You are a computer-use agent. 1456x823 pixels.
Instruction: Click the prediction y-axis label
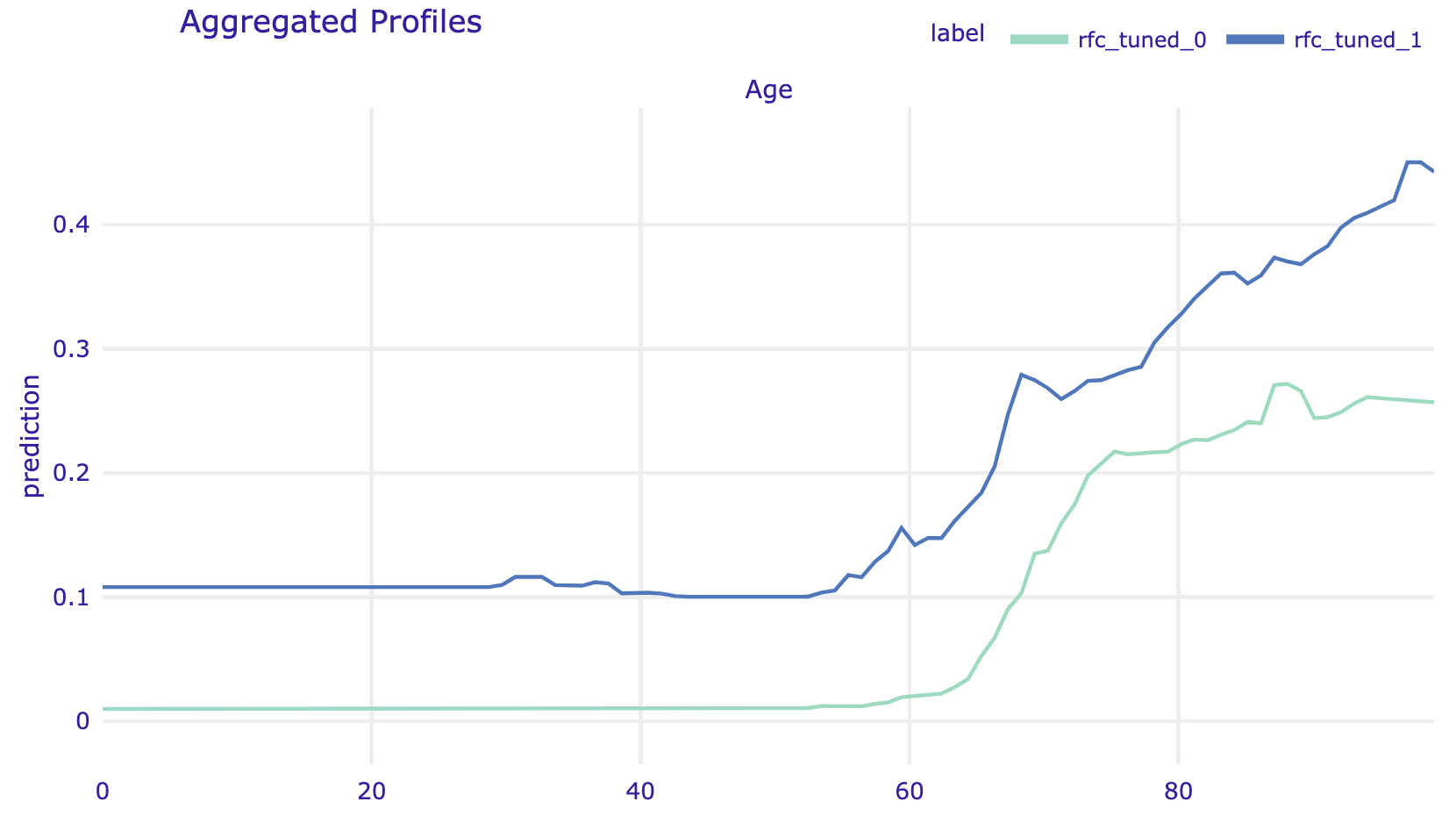pos(32,436)
